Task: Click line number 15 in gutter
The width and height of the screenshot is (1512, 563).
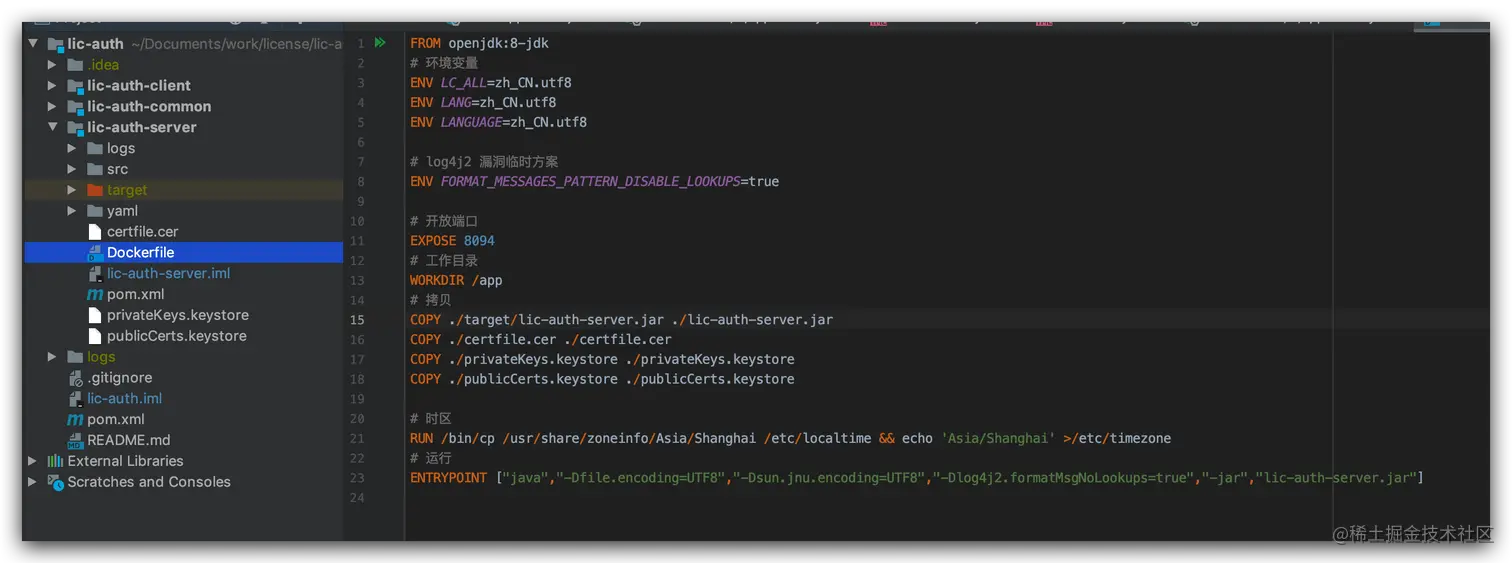Action: (x=358, y=320)
